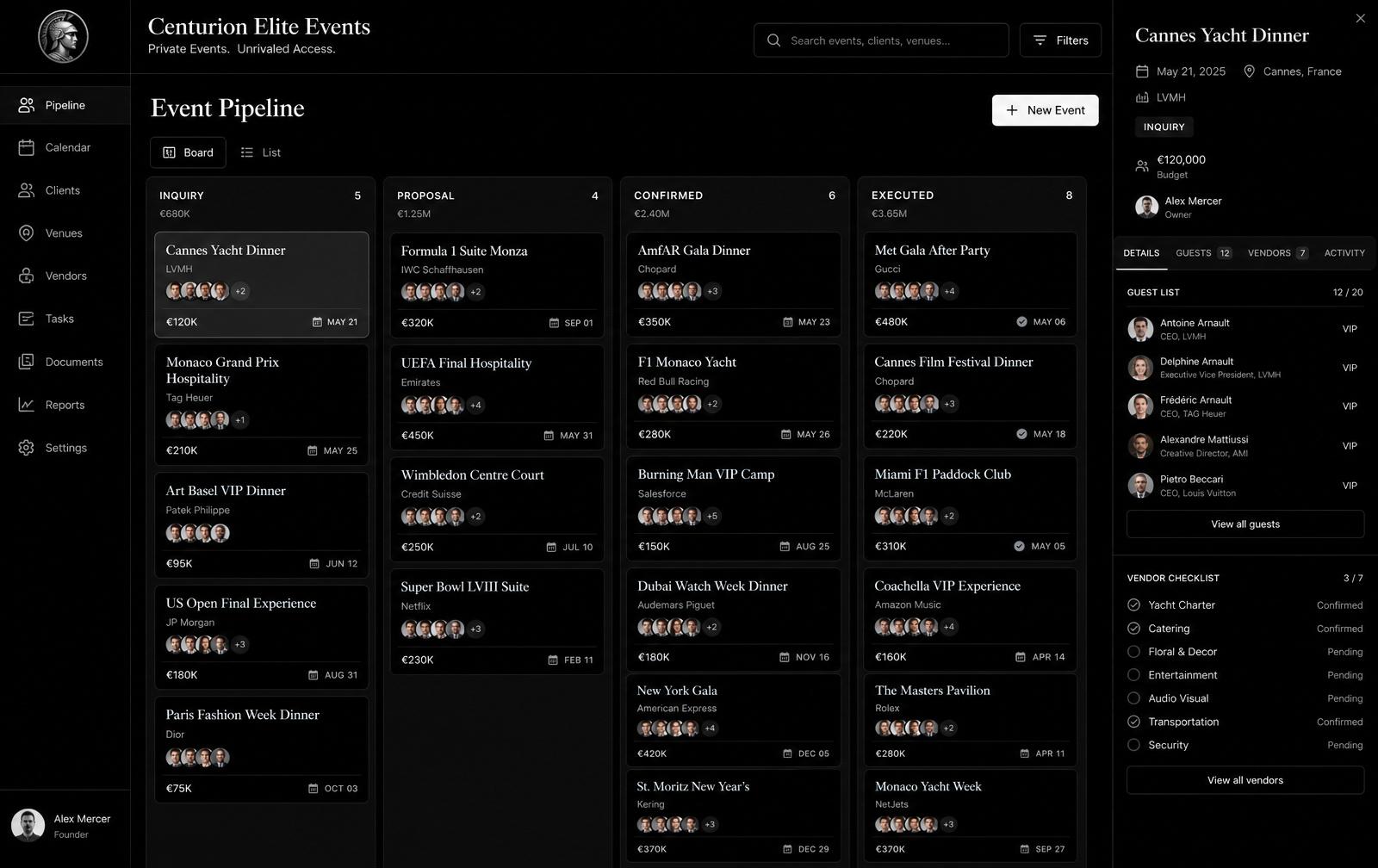This screenshot has height=868, width=1378.
Task: Open the Settings gear icon
Action: pos(27,448)
